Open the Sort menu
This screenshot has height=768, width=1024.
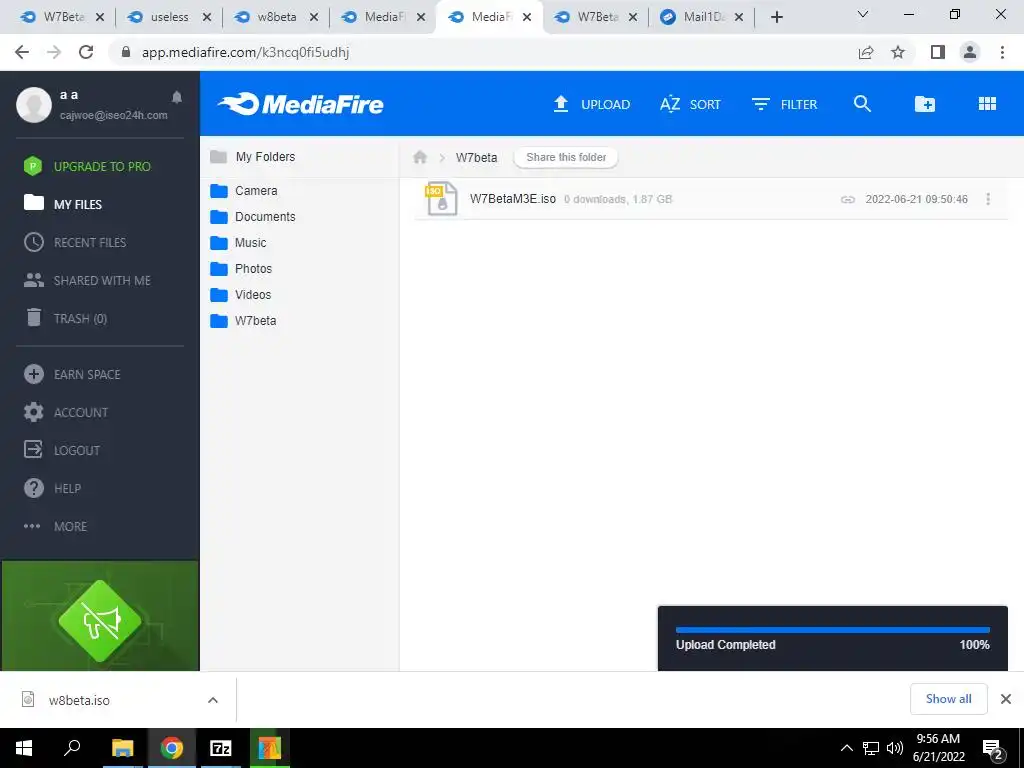[690, 104]
